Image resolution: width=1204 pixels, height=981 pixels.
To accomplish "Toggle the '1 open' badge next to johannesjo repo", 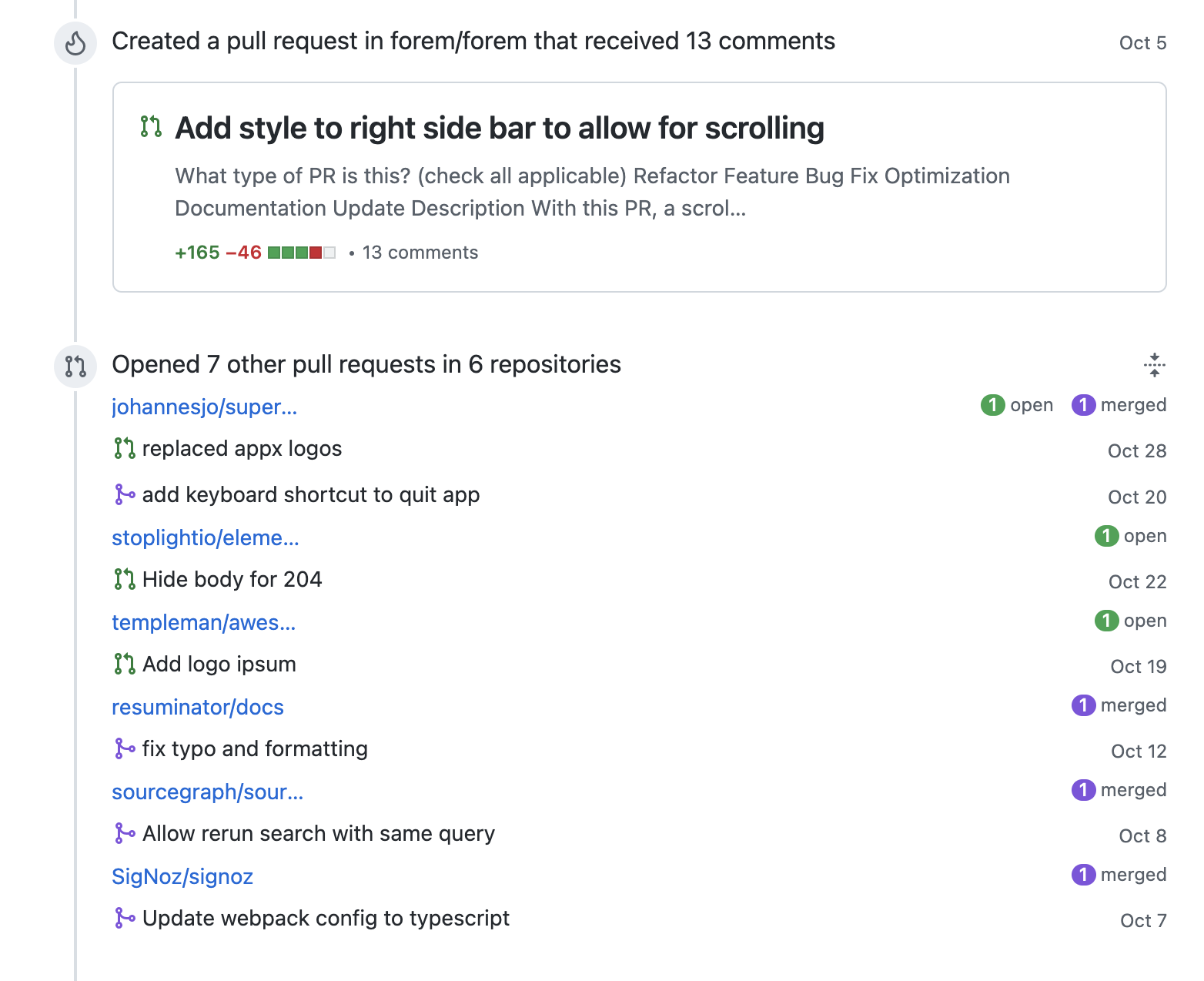I will point(1018,405).
